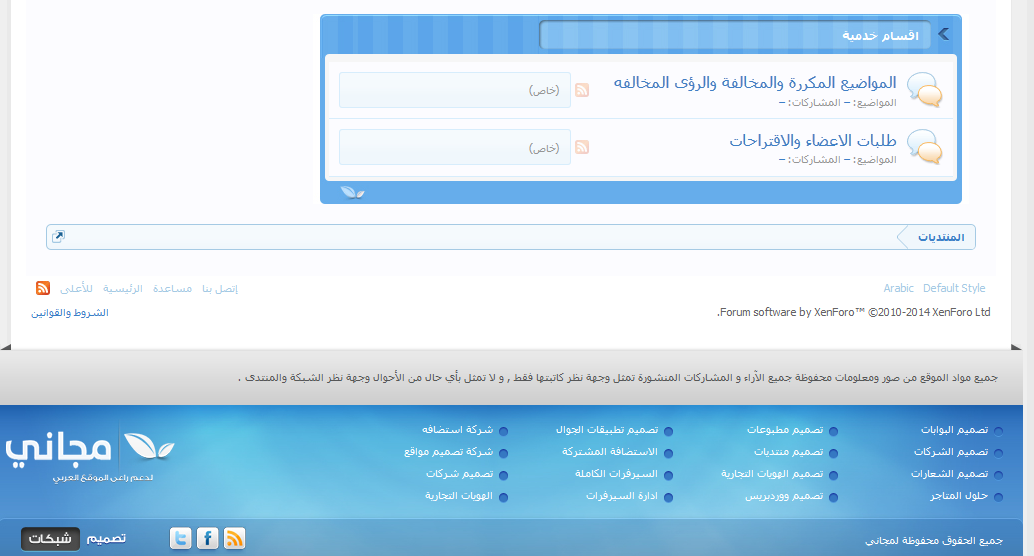
Task: Click the شبكات designer badge
Action: click(49, 538)
